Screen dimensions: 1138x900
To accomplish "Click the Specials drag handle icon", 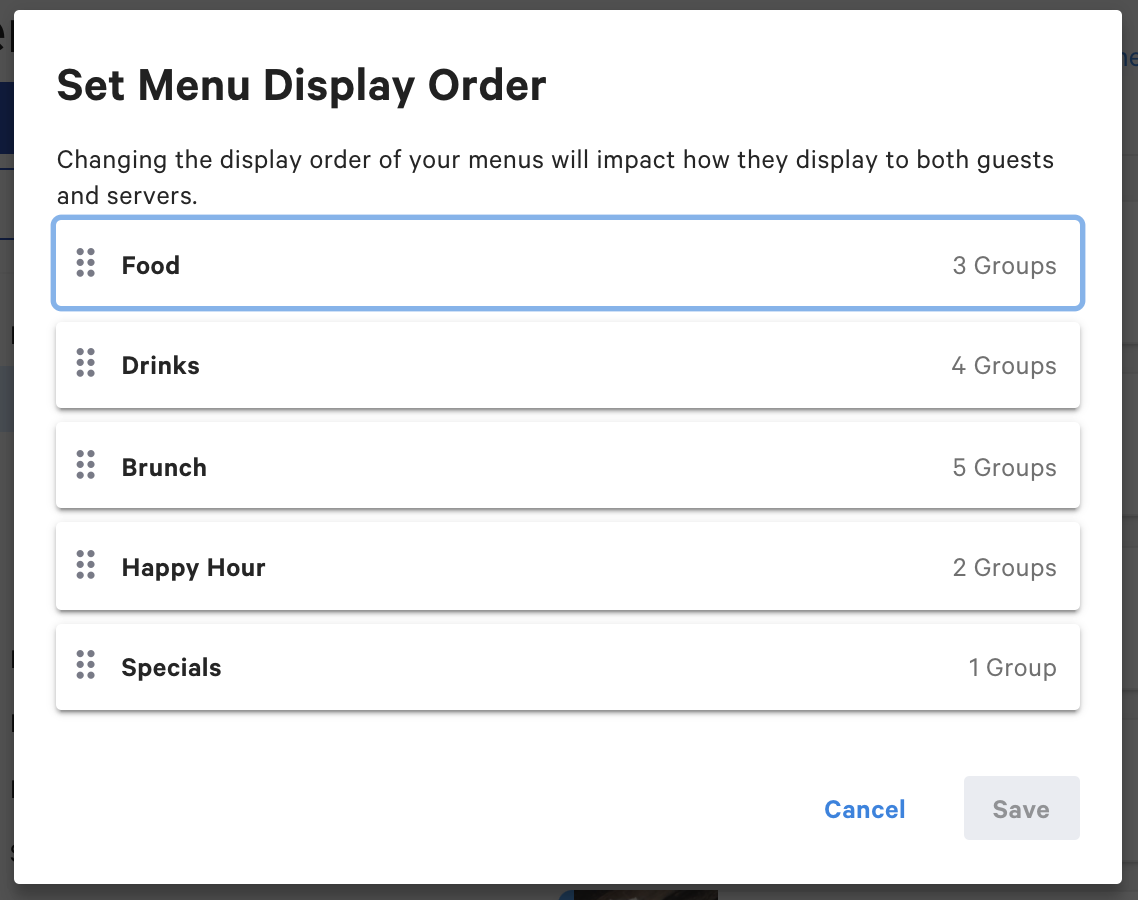I will pos(85,664).
